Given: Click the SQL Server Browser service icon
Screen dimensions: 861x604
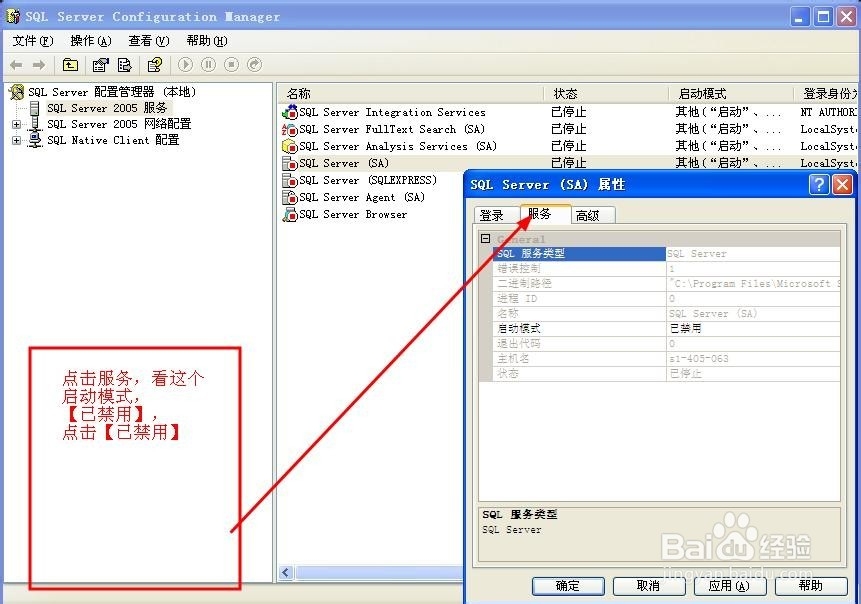Looking at the screenshot, I should 289,215.
